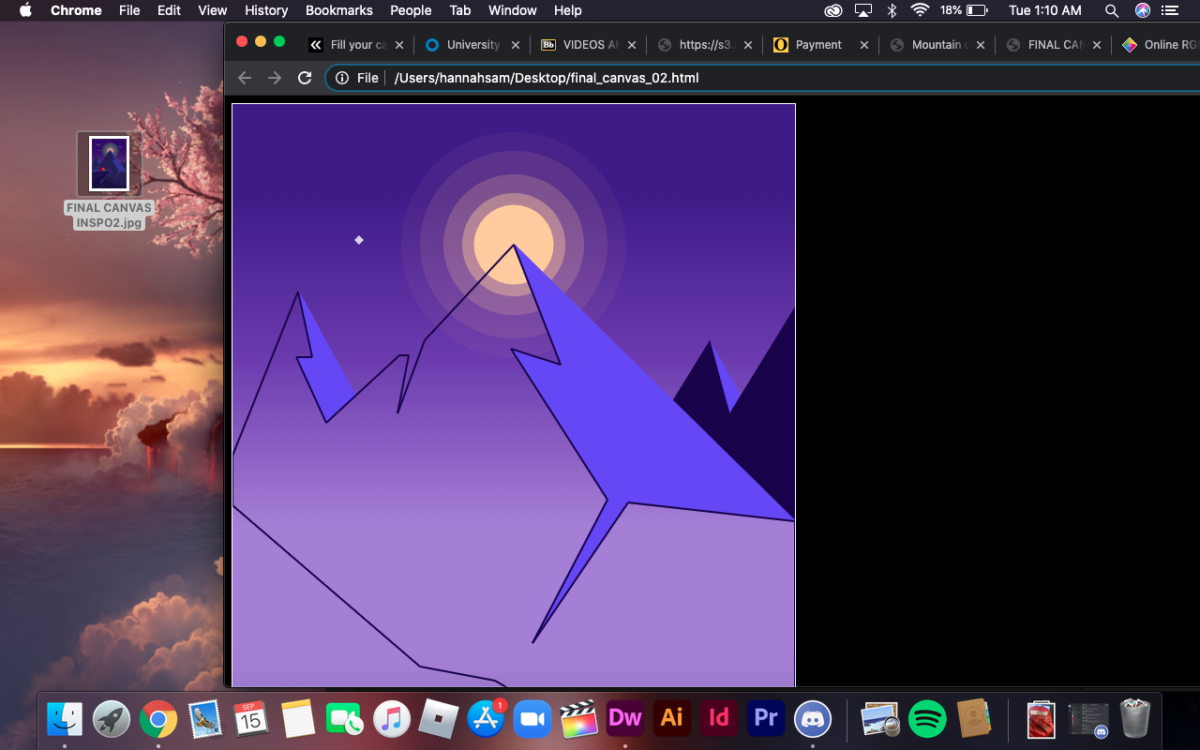Open Spotlight search in the menu bar

click(x=1112, y=10)
